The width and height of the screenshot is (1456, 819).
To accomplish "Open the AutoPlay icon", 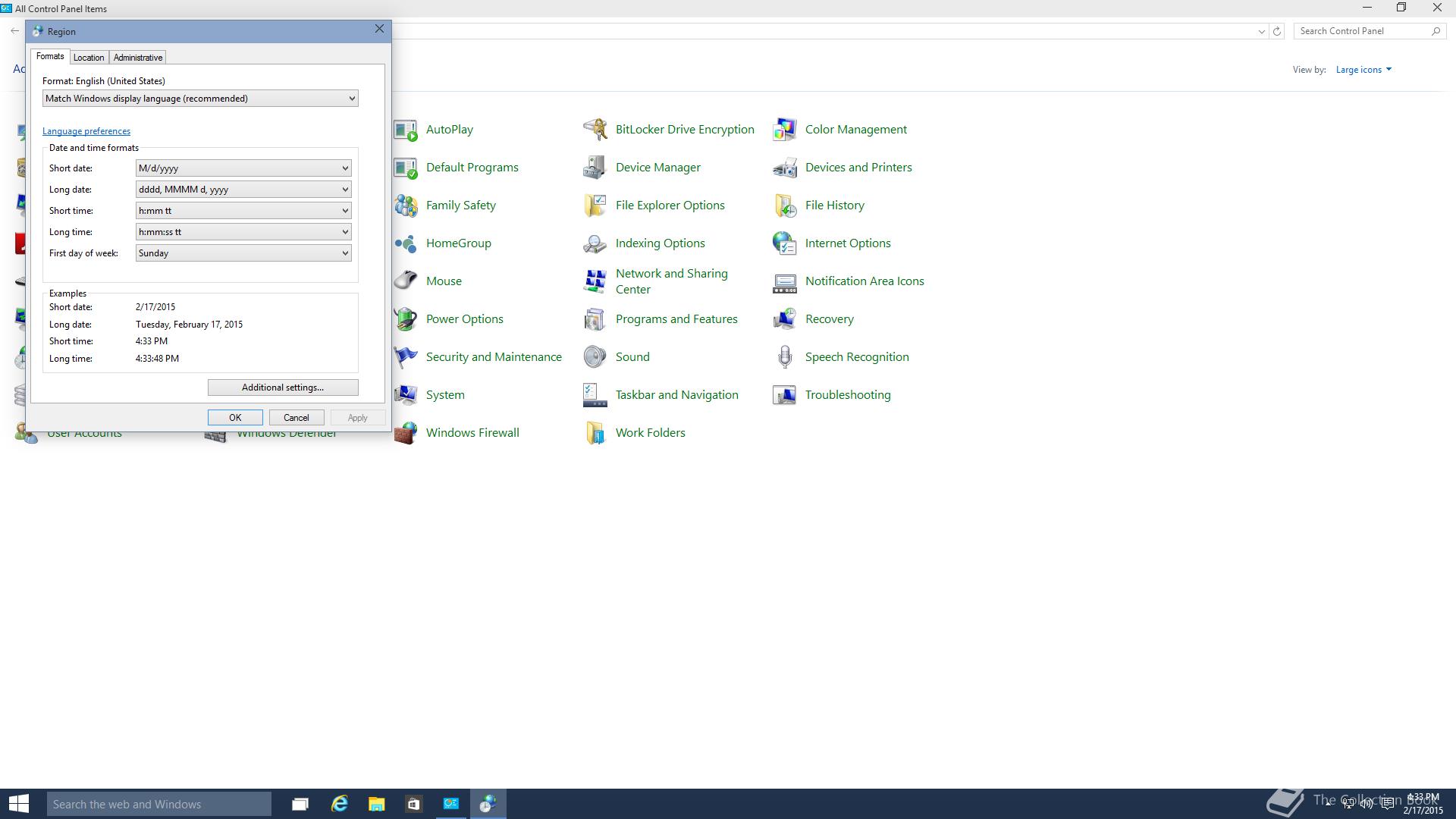I will tap(406, 130).
